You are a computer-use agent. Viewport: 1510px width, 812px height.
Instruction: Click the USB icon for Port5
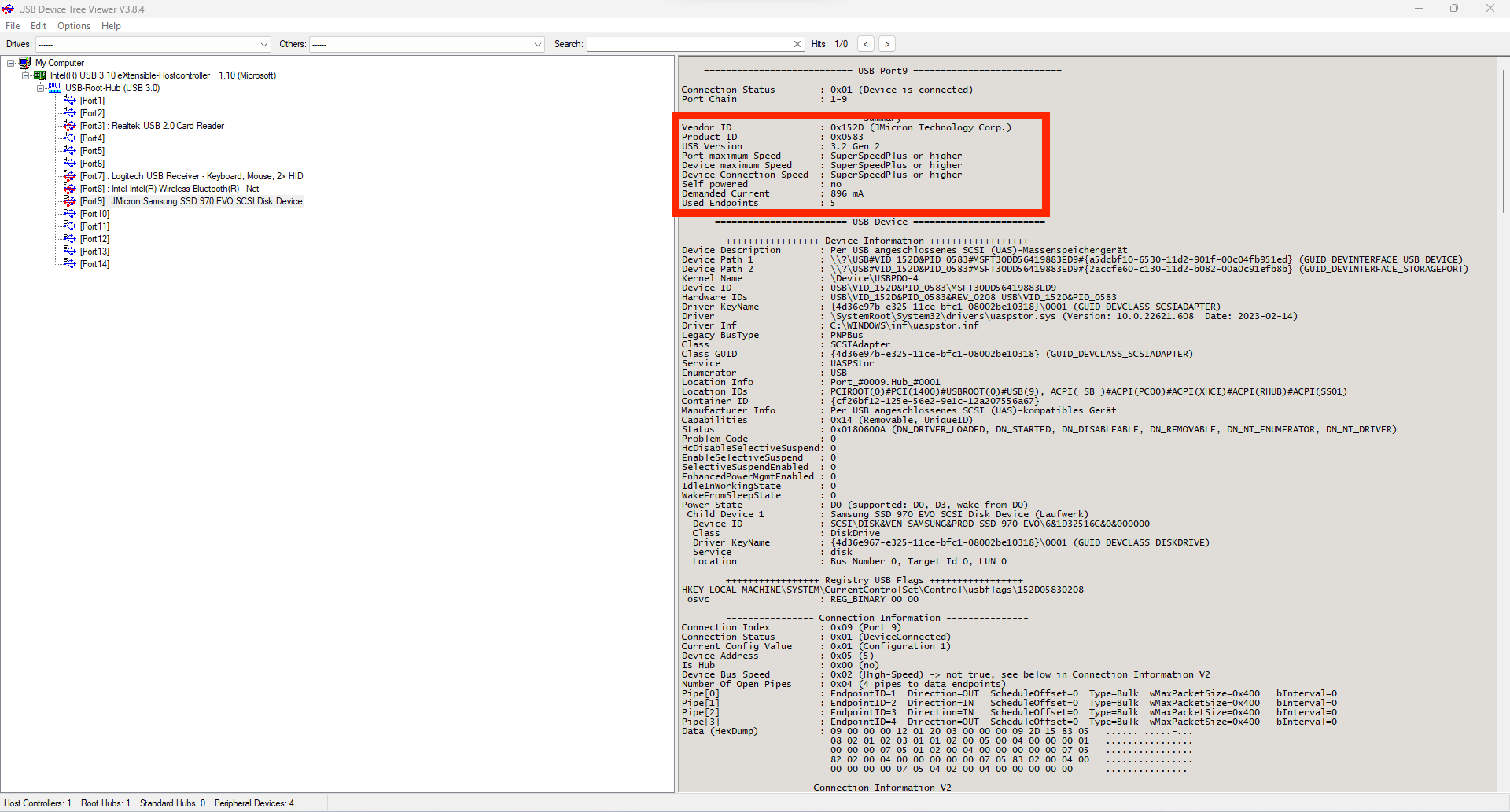(70, 151)
